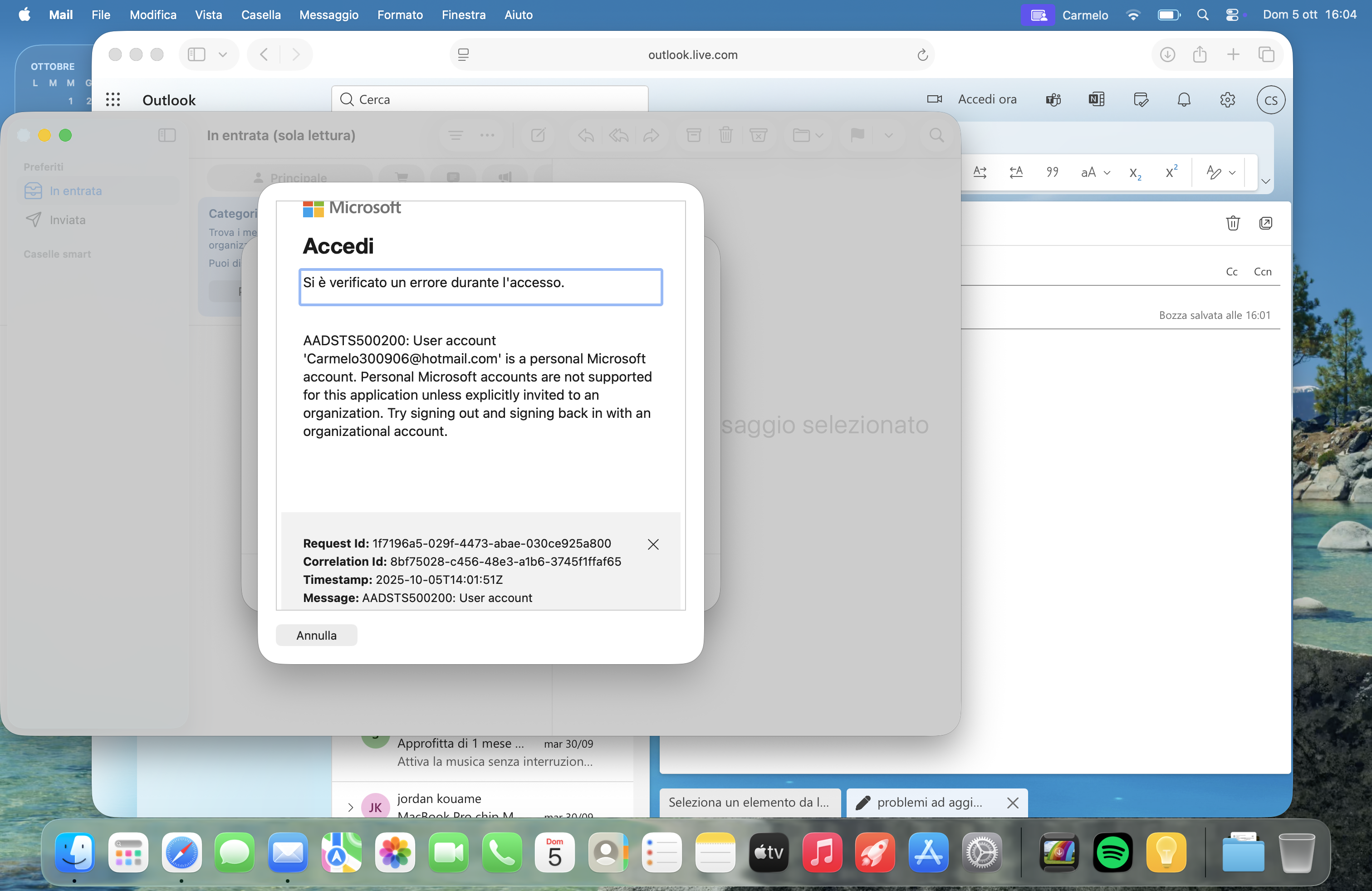Add Ccn recipients field
Viewport: 1372px width, 891px height.
pos(1263,271)
